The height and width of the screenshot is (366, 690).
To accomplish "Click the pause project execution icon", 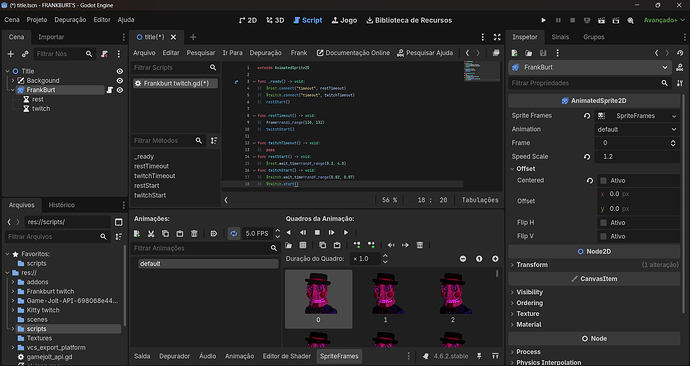I will (558, 20).
